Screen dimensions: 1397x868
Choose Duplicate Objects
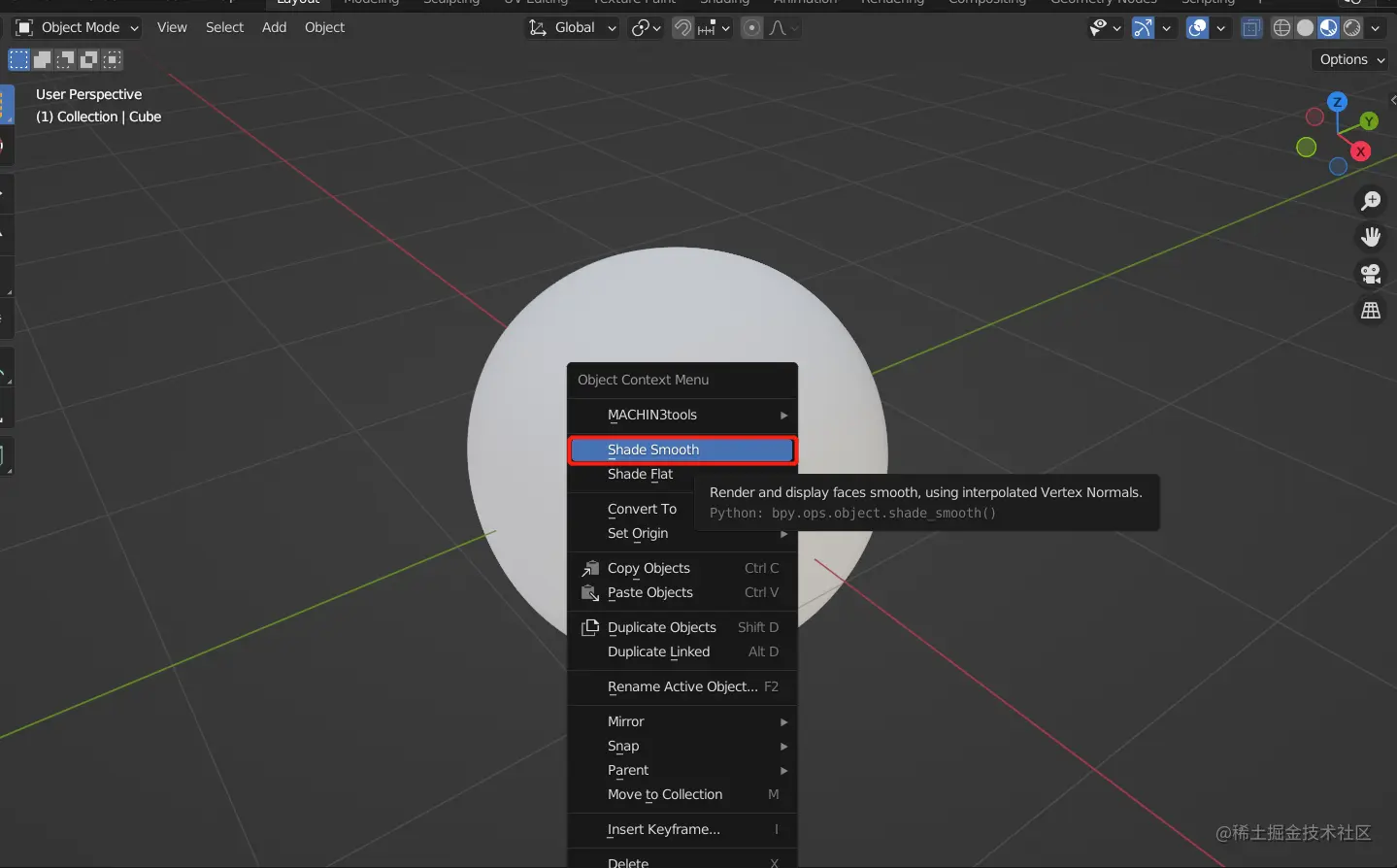pos(682,627)
